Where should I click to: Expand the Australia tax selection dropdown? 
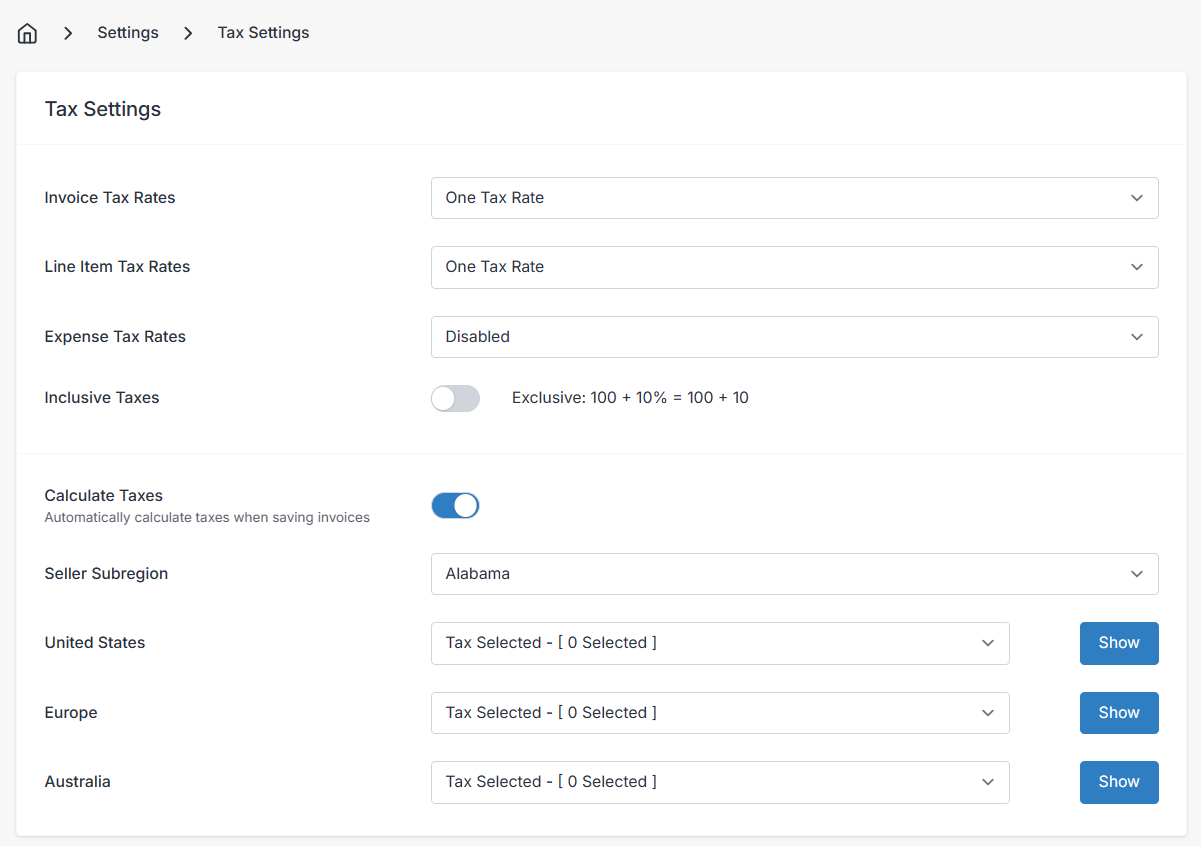point(719,782)
